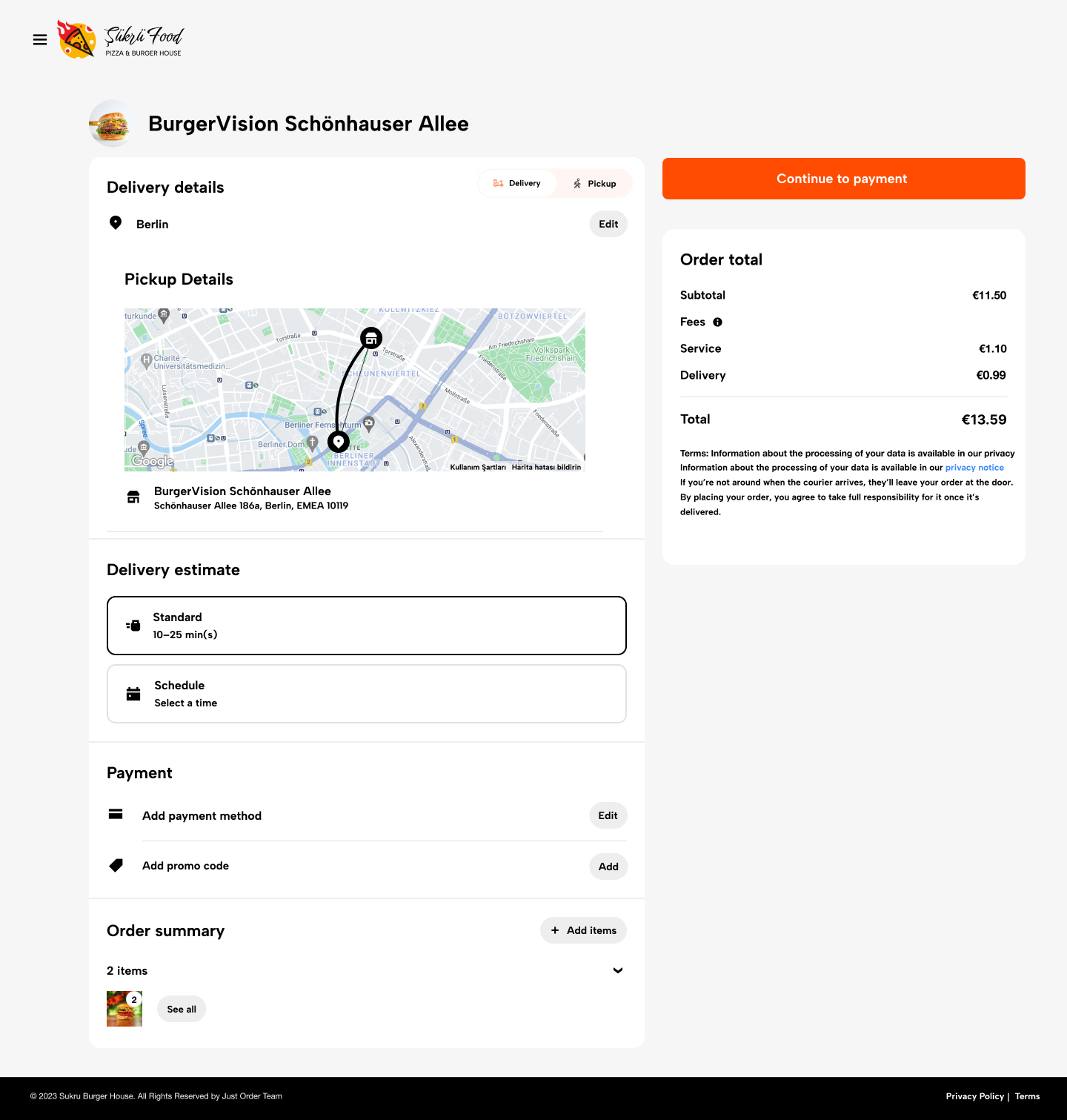The image size is (1067, 1120).
Task: Choose Schedule select a time option
Action: click(367, 694)
